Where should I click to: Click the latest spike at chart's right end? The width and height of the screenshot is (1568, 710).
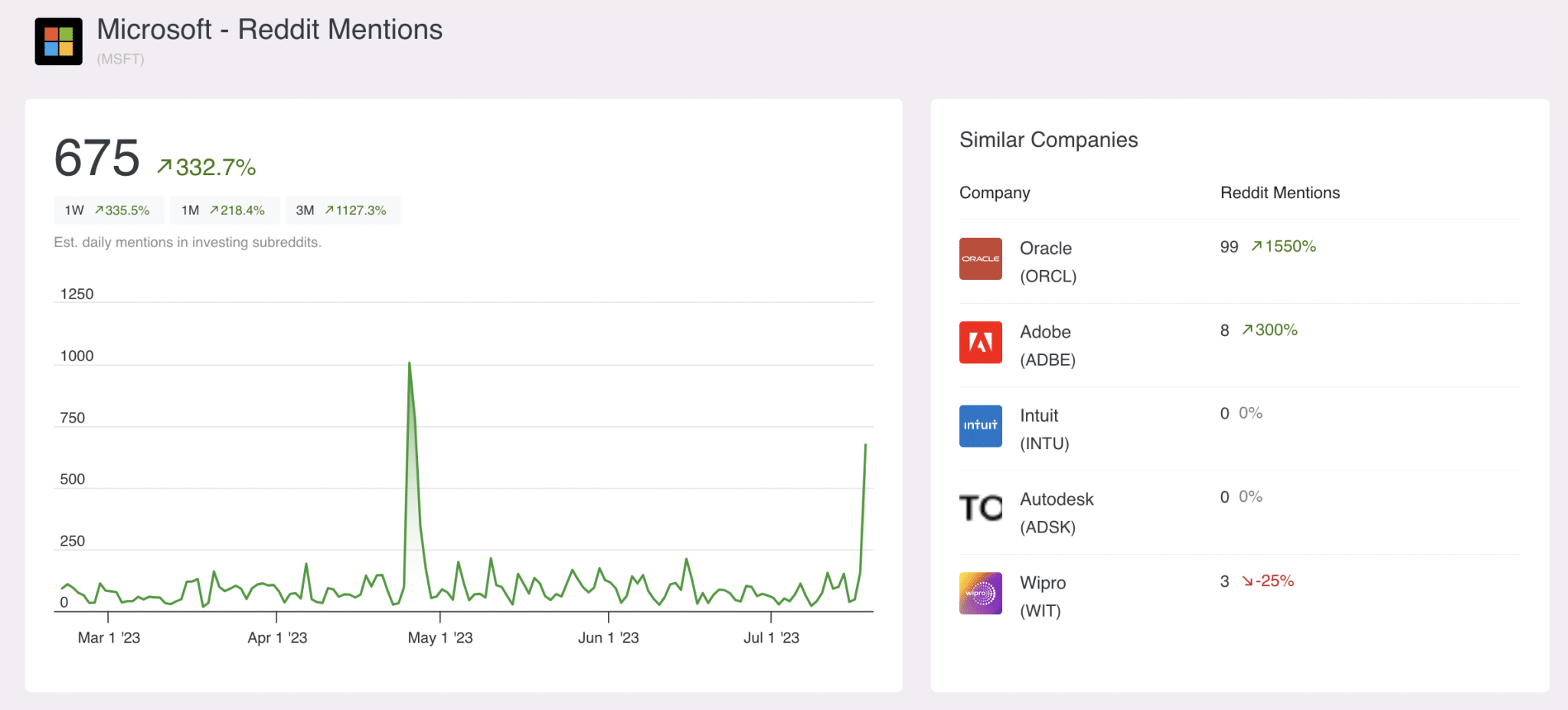(x=865, y=445)
